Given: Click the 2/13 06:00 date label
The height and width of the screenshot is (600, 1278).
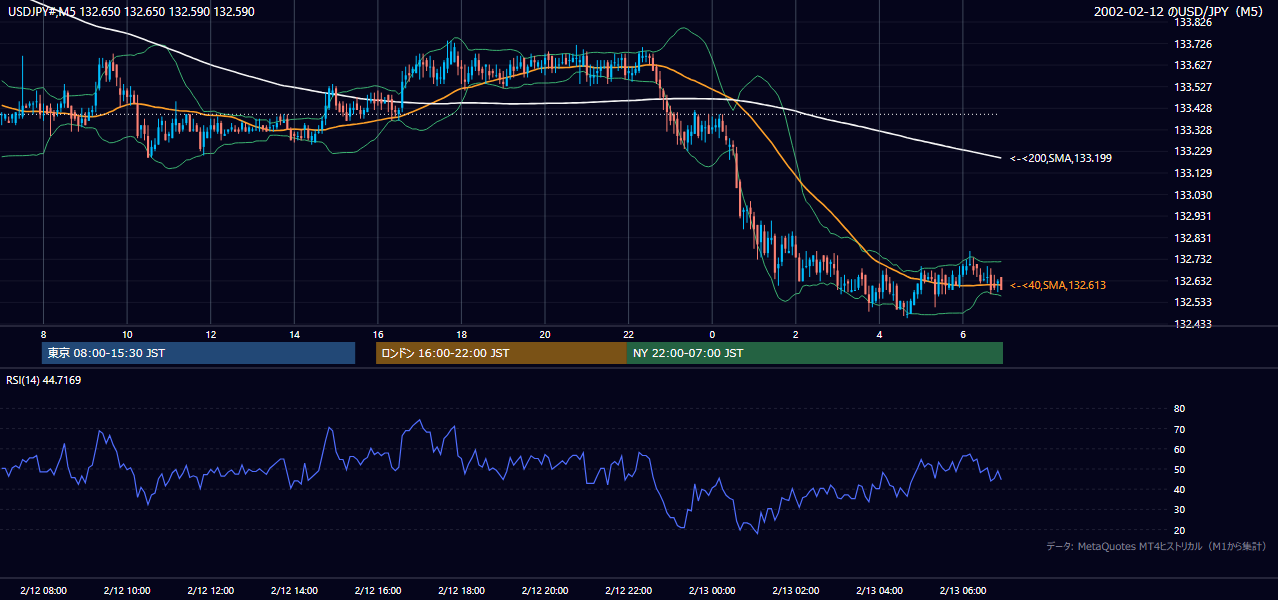Looking at the screenshot, I should (x=962, y=590).
